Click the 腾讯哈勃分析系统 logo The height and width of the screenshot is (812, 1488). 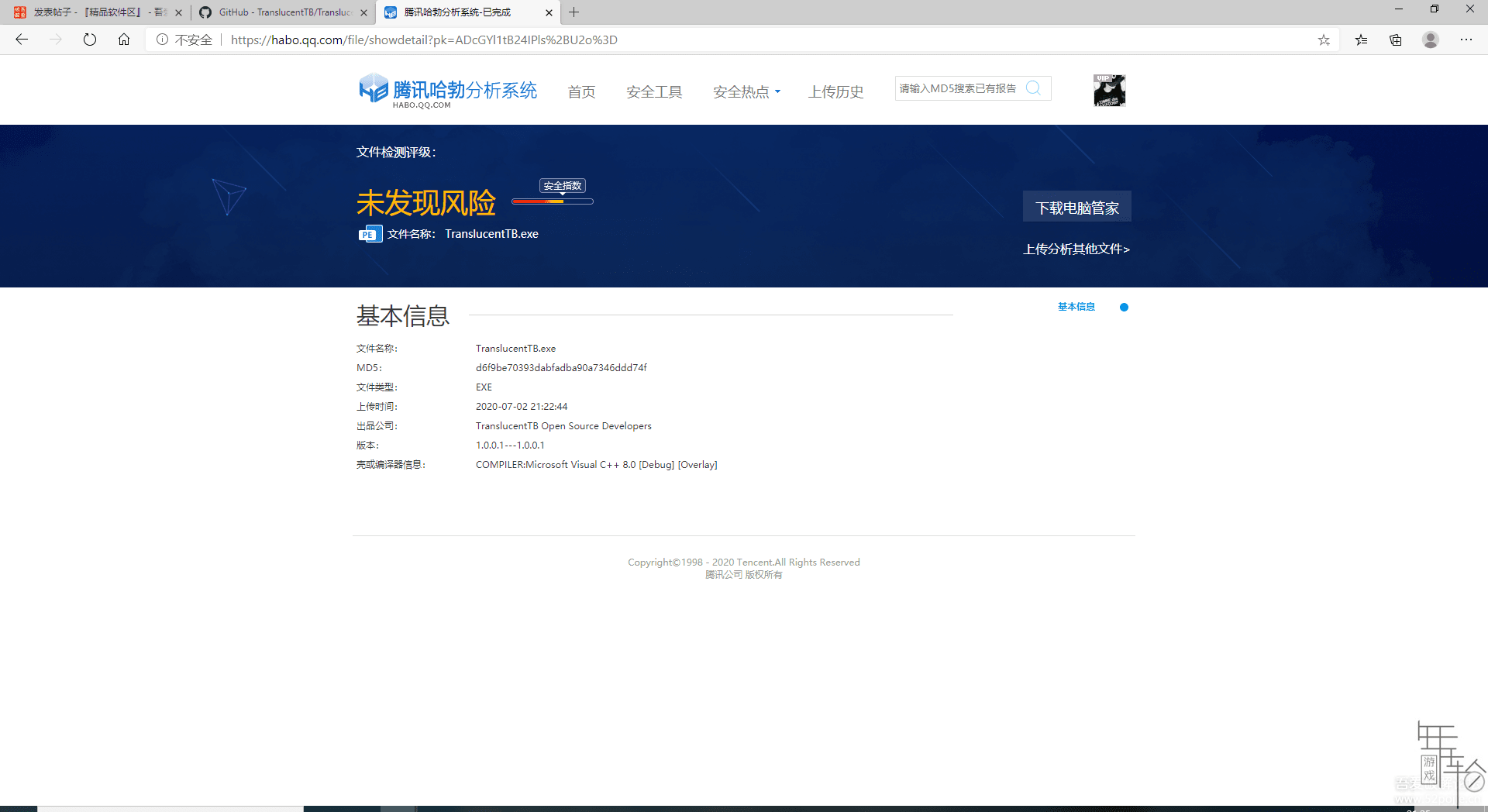coord(447,91)
